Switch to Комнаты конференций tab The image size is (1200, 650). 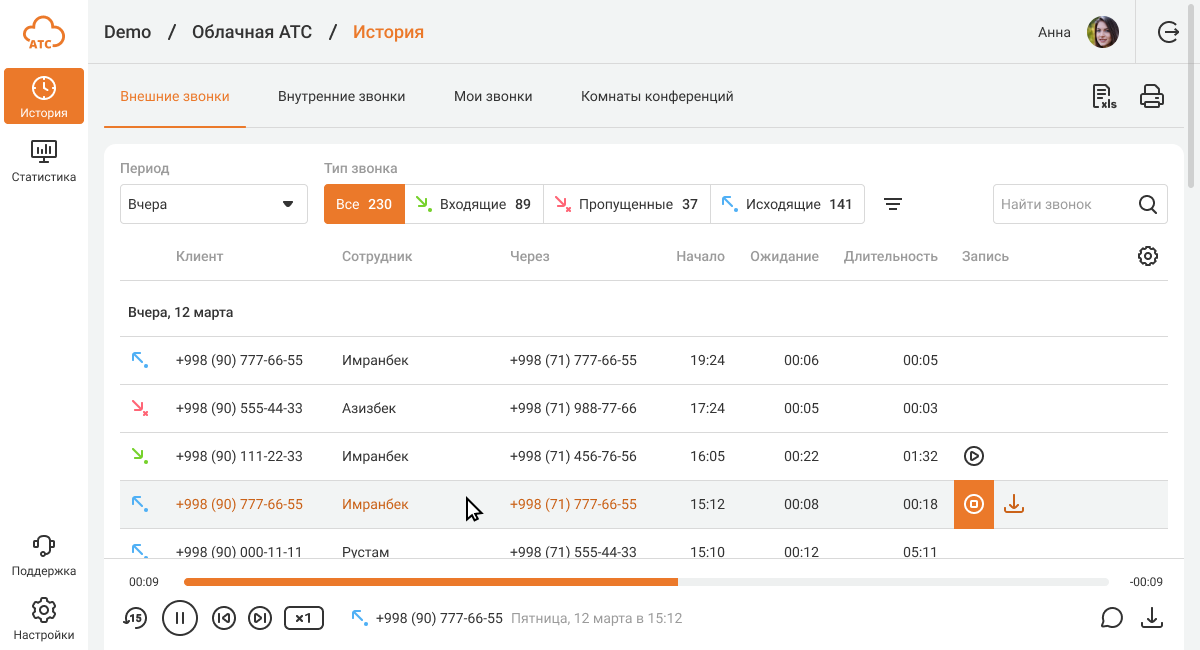657,97
